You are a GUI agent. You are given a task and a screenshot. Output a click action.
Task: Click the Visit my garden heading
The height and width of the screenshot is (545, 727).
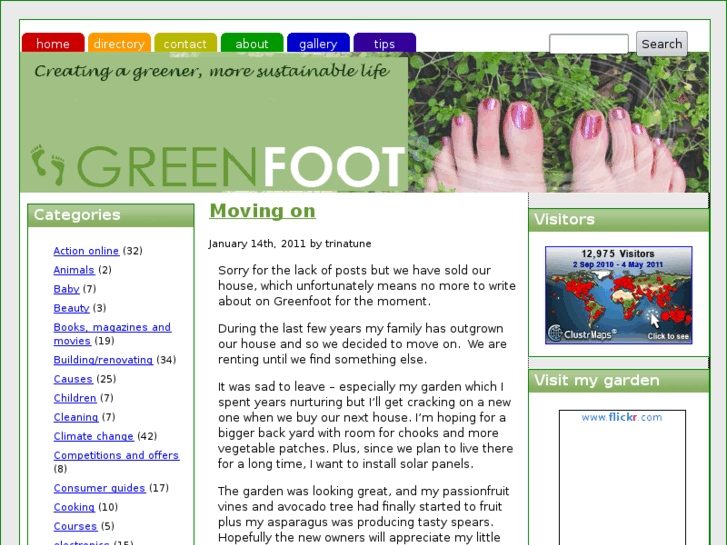pos(619,380)
